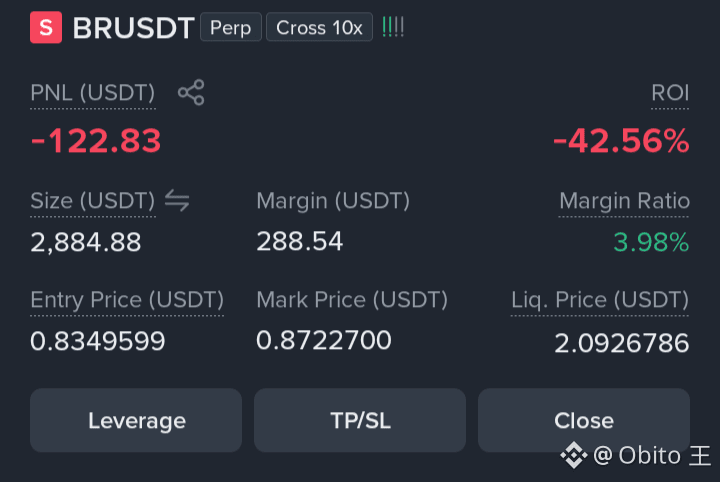Screen dimensions: 720x482
Task: Click the Binance logo watermark
Action: point(574,455)
